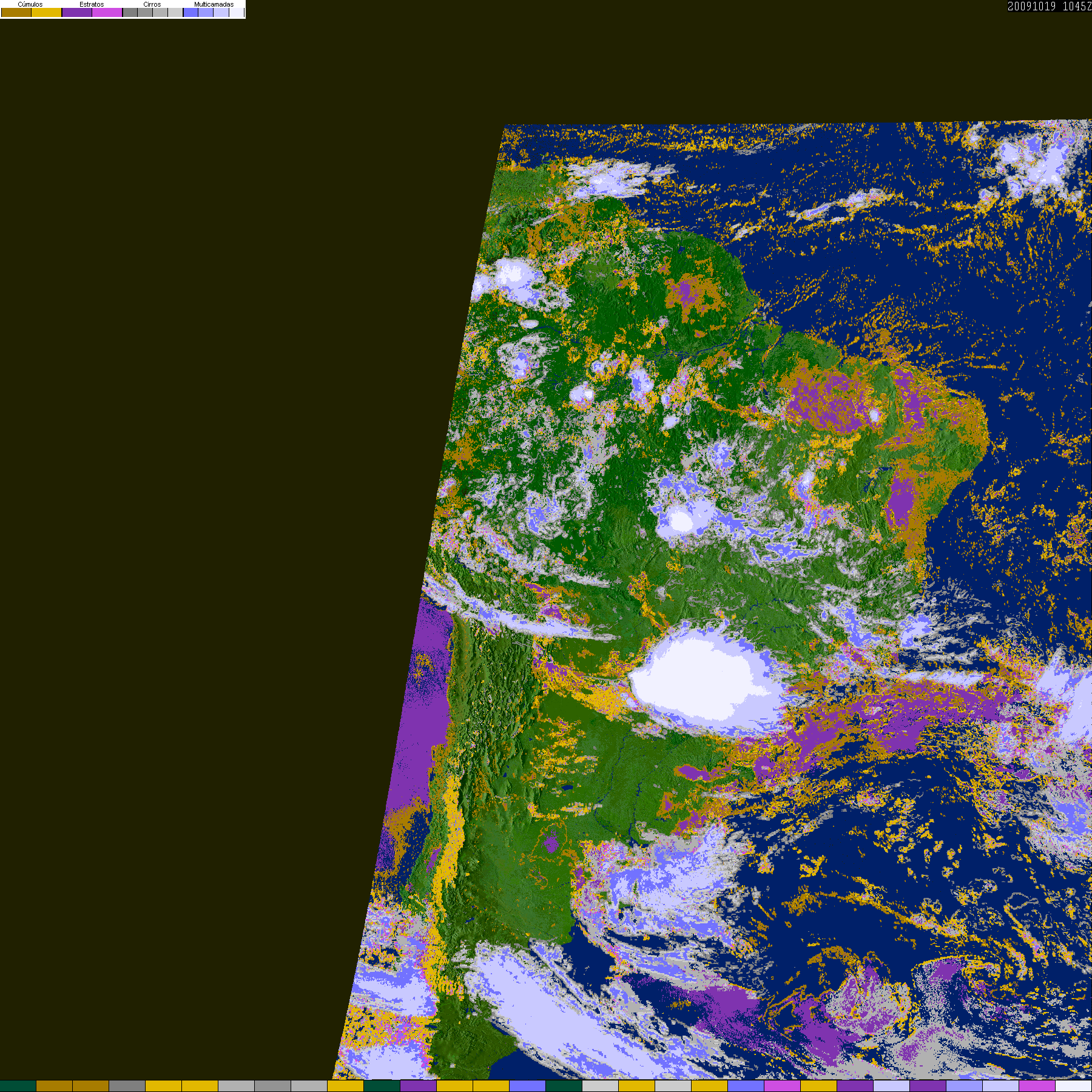Screen dimensions: 1092x1092
Task: Choose the magenta Estratos legend swatch
Action: (x=107, y=12)
